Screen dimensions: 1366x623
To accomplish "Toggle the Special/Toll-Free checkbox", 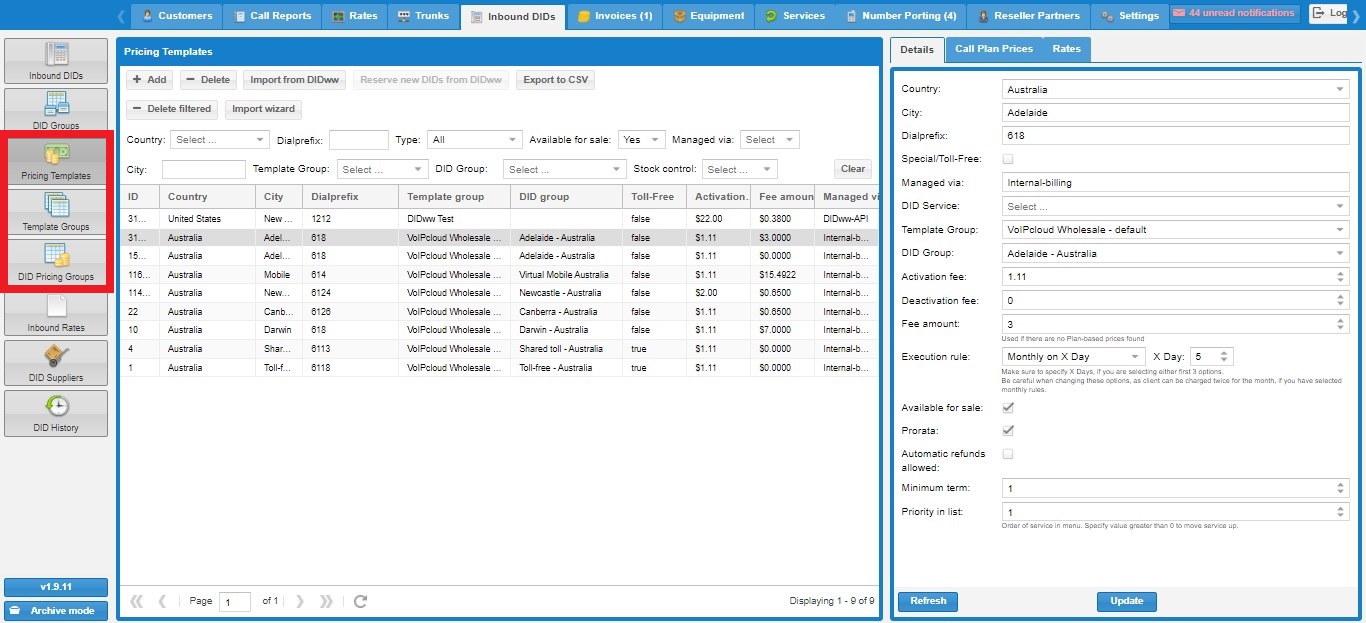I will (x=1008, y=159).
